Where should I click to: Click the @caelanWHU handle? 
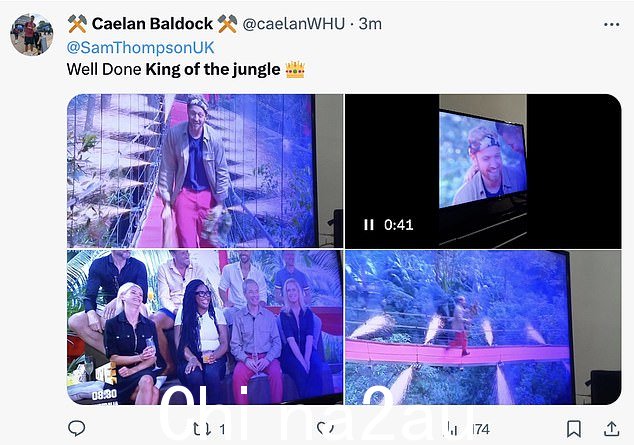294,24
